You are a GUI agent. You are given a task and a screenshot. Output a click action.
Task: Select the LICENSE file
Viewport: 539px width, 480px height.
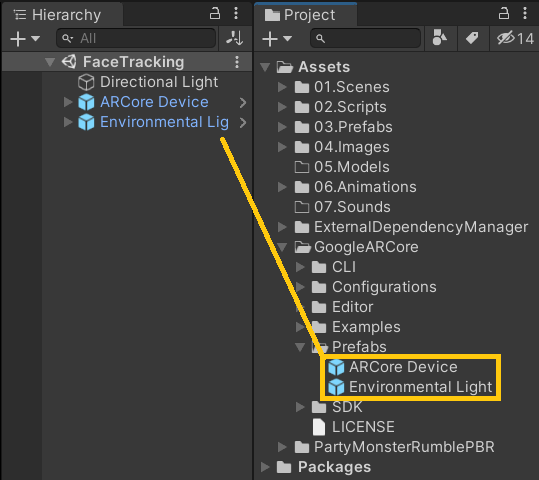click(x=363, y=427)
